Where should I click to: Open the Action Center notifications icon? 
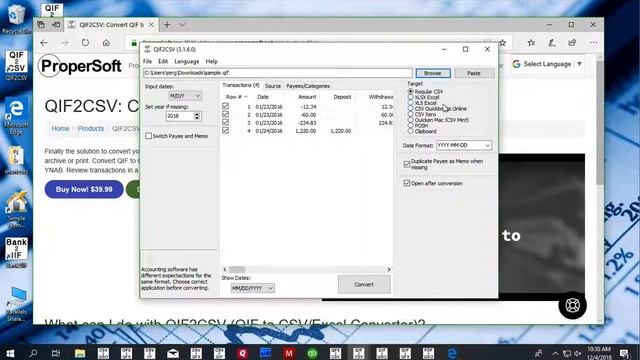pyautogui.click(x=624, y=353)
